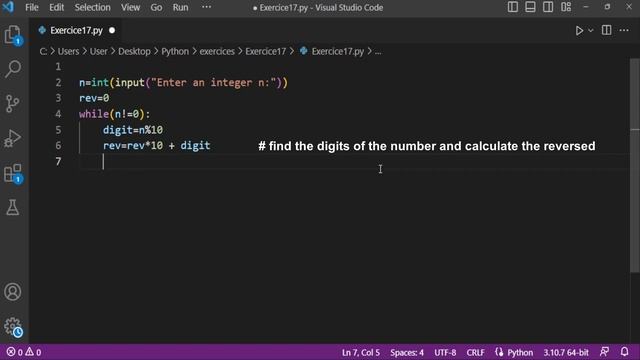Expand the run options dropdown arrow

[x=590, y=31]
